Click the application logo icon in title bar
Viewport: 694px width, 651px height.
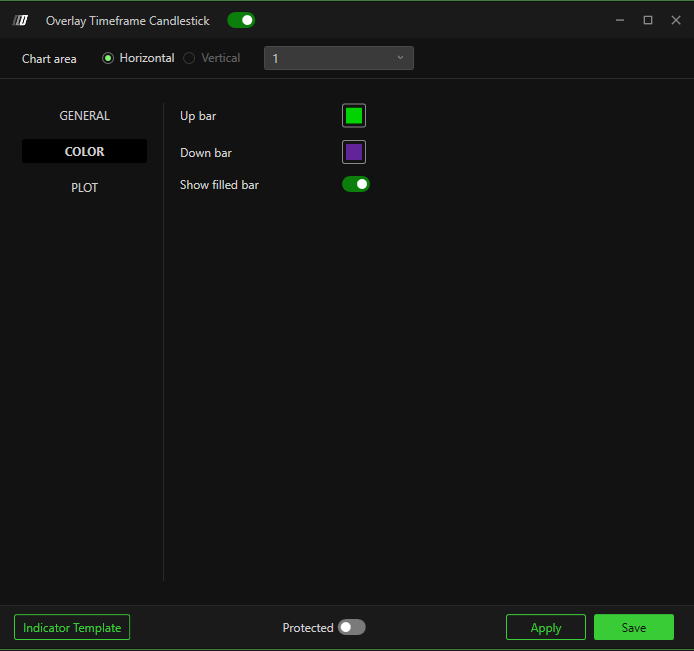pos(19,20)
